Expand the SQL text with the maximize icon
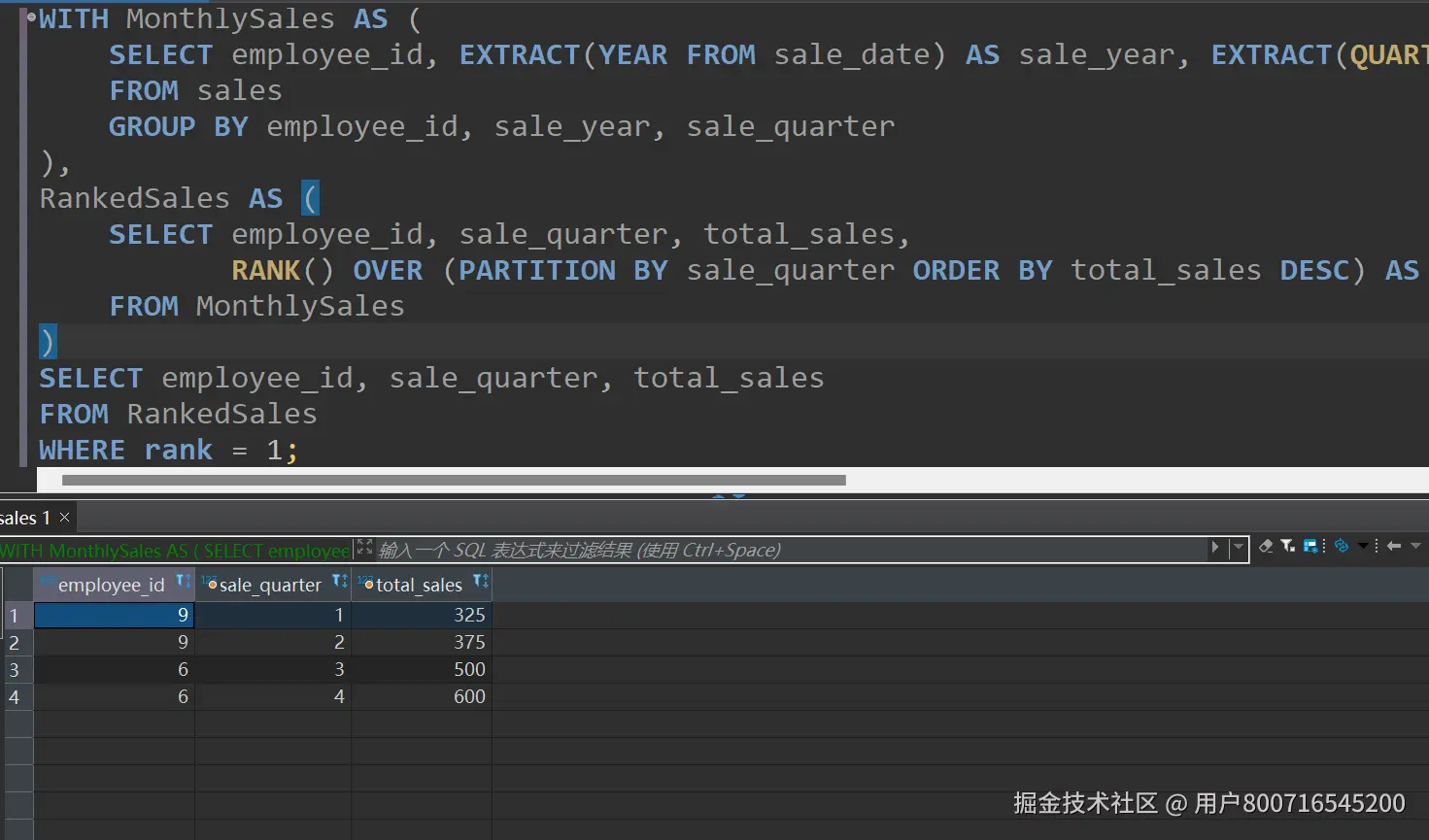The image size is (1429, 840). tap(364, 548)
